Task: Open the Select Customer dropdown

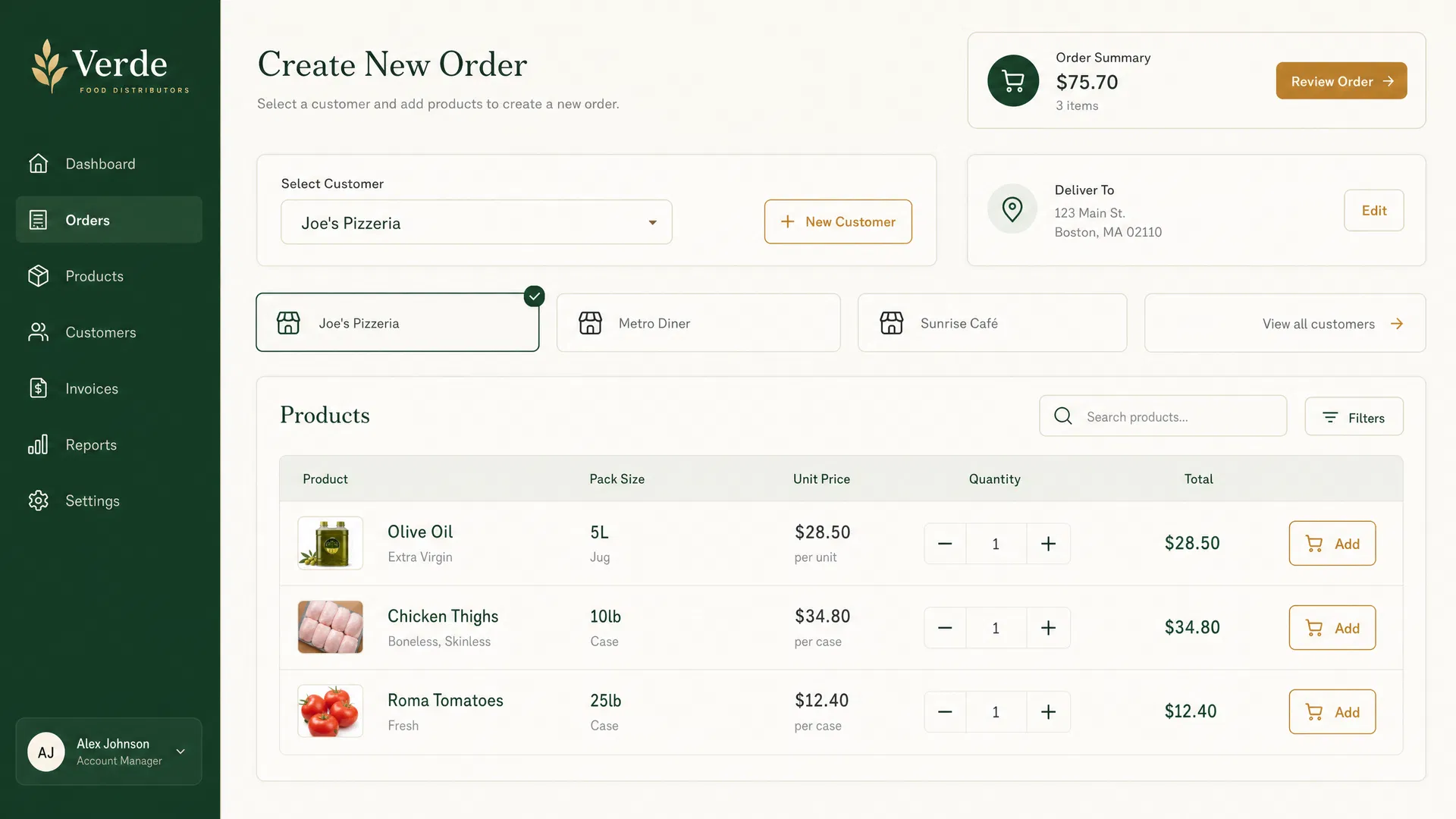Action: 476,222
